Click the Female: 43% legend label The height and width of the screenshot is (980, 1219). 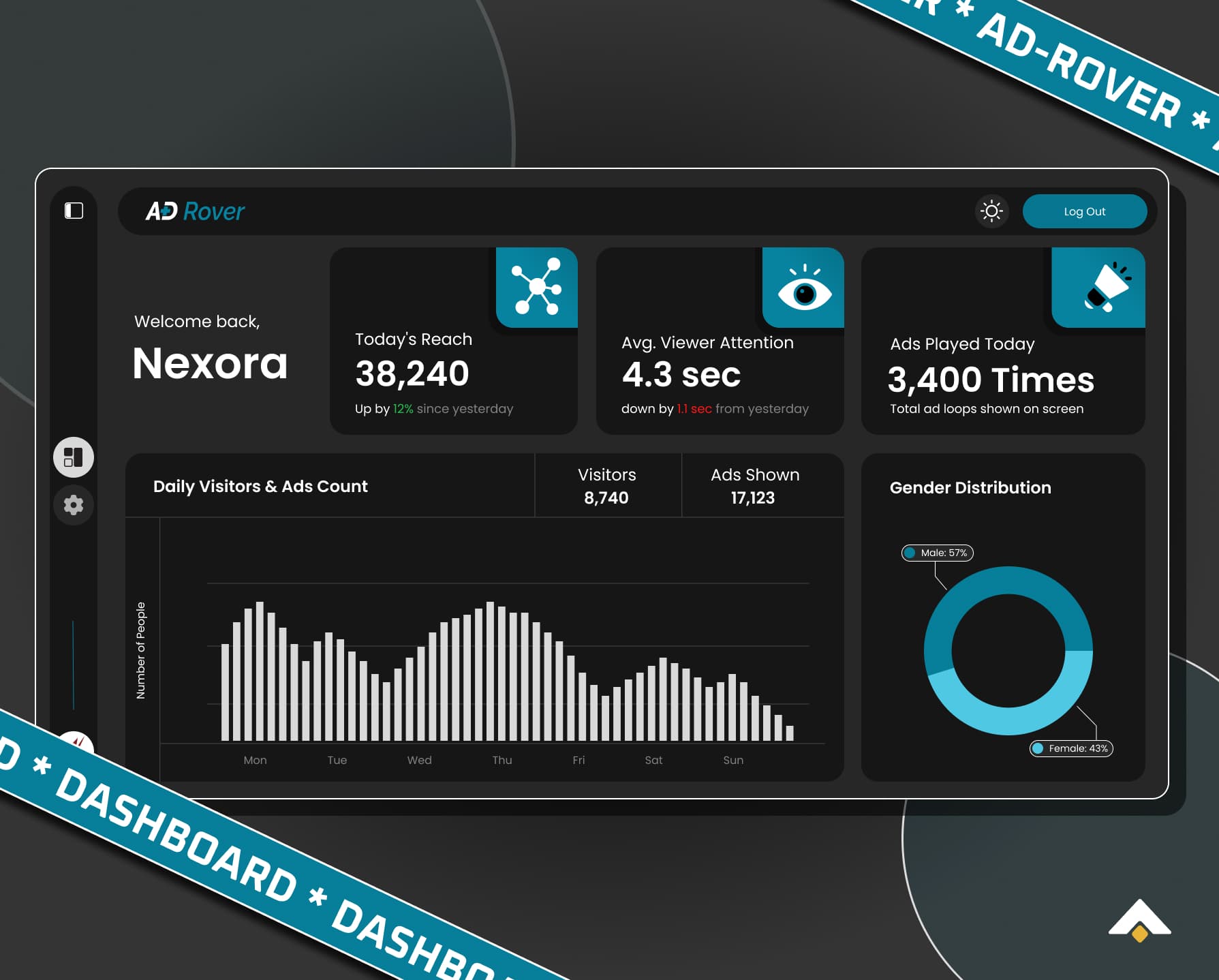pyautogui.click(x=1071, y=748)
